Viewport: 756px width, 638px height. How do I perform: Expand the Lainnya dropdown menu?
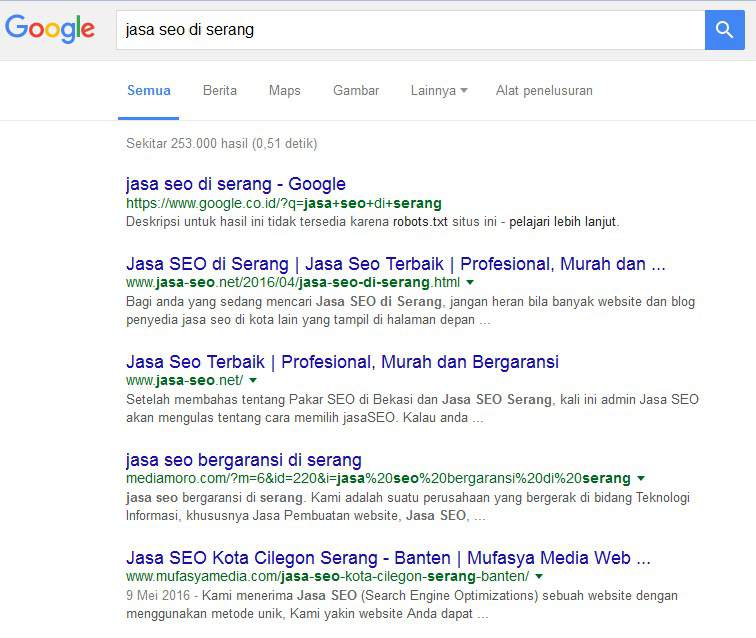click(439, 91)
